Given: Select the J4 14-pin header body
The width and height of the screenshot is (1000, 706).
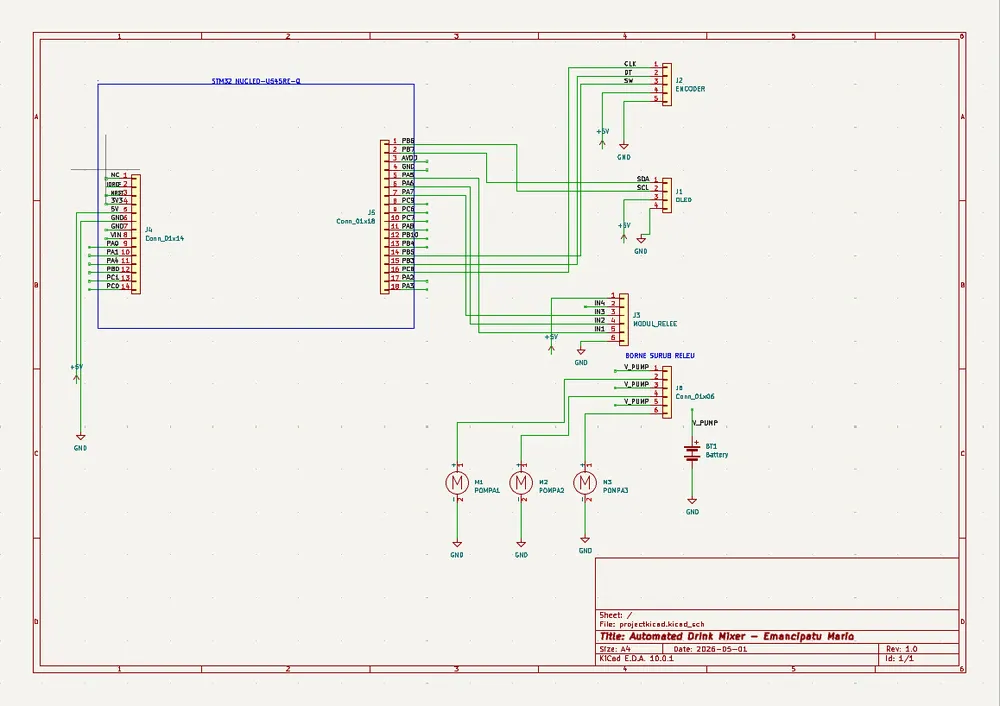Looking at the screenshot, I should pos(136,234).
